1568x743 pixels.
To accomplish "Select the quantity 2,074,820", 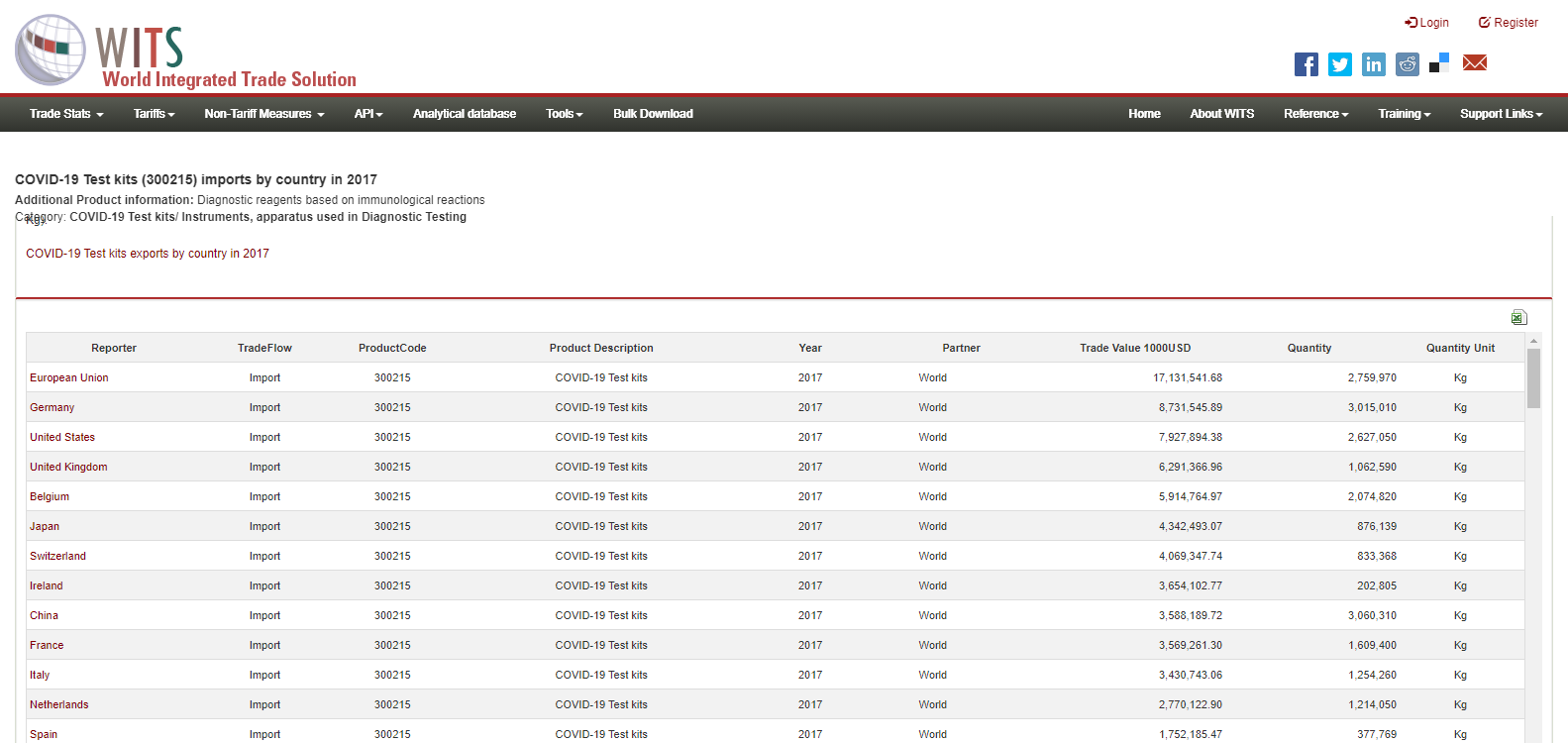I will [x=1372, y=496].
